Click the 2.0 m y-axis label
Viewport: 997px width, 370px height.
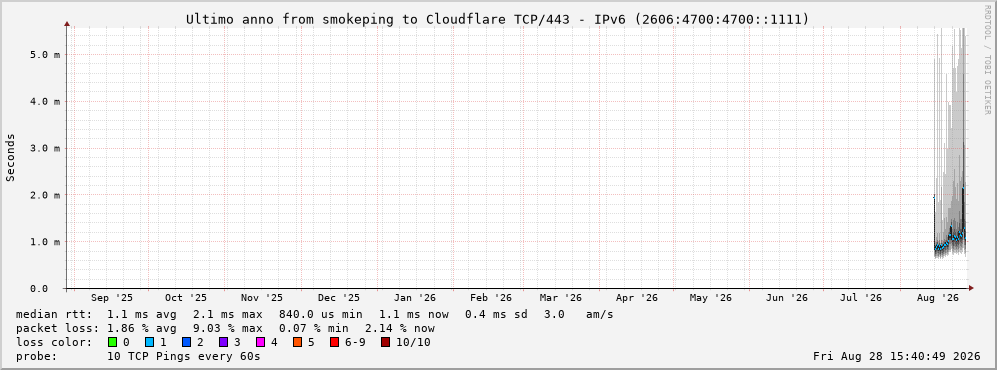tap(45, 195)
